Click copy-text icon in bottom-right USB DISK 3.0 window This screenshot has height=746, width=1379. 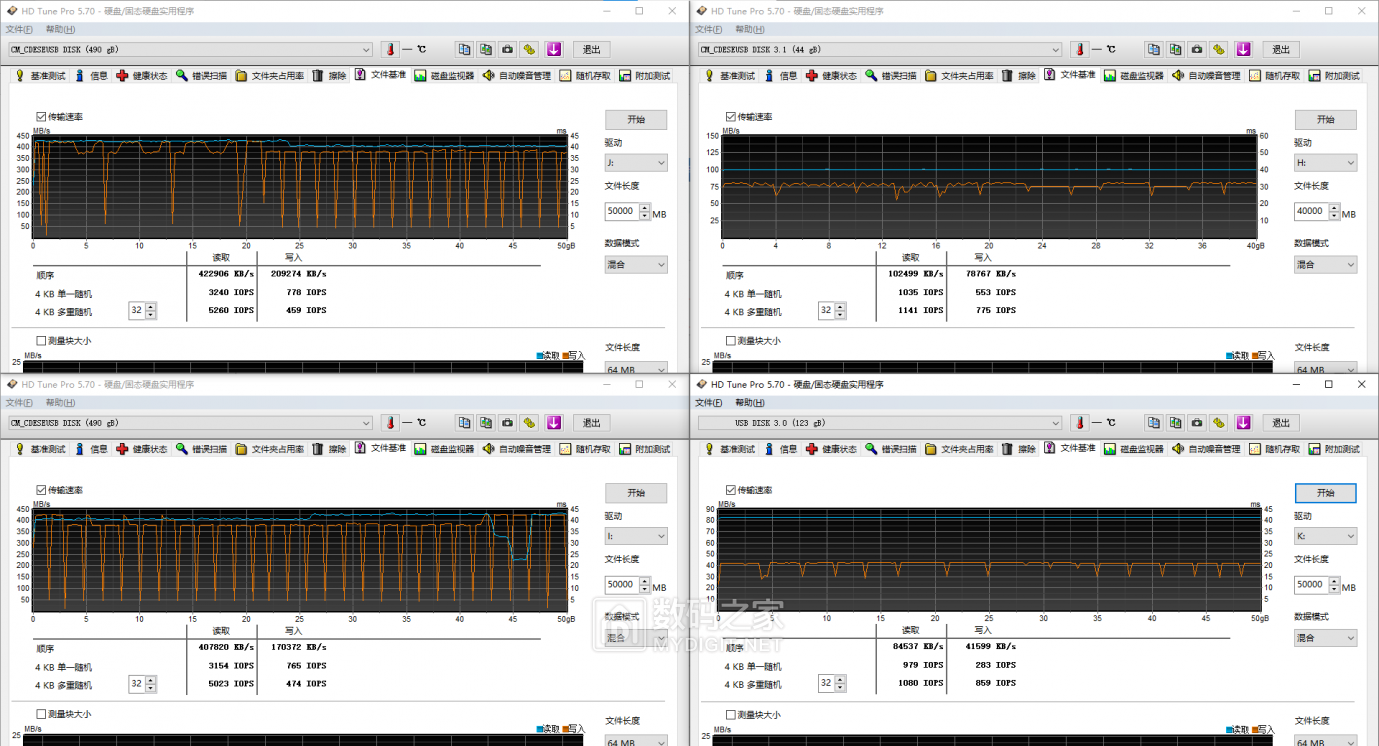pyautogui.click(x=1154, y=422)
